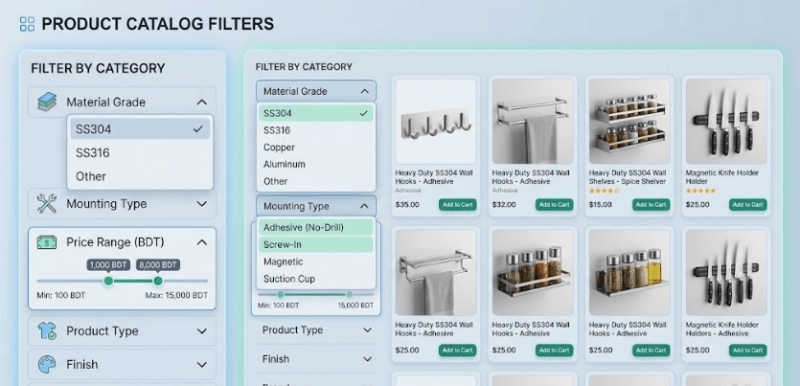800x386 pixels.
Task: Collapse Material Grade section in left icon sidebar
Action: 202,102
